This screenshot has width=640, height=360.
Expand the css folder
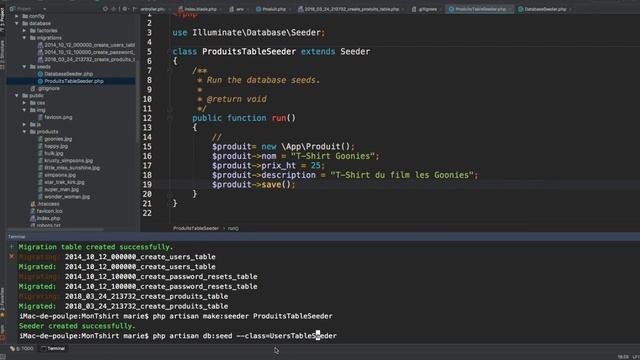click(x=24, y=103)
